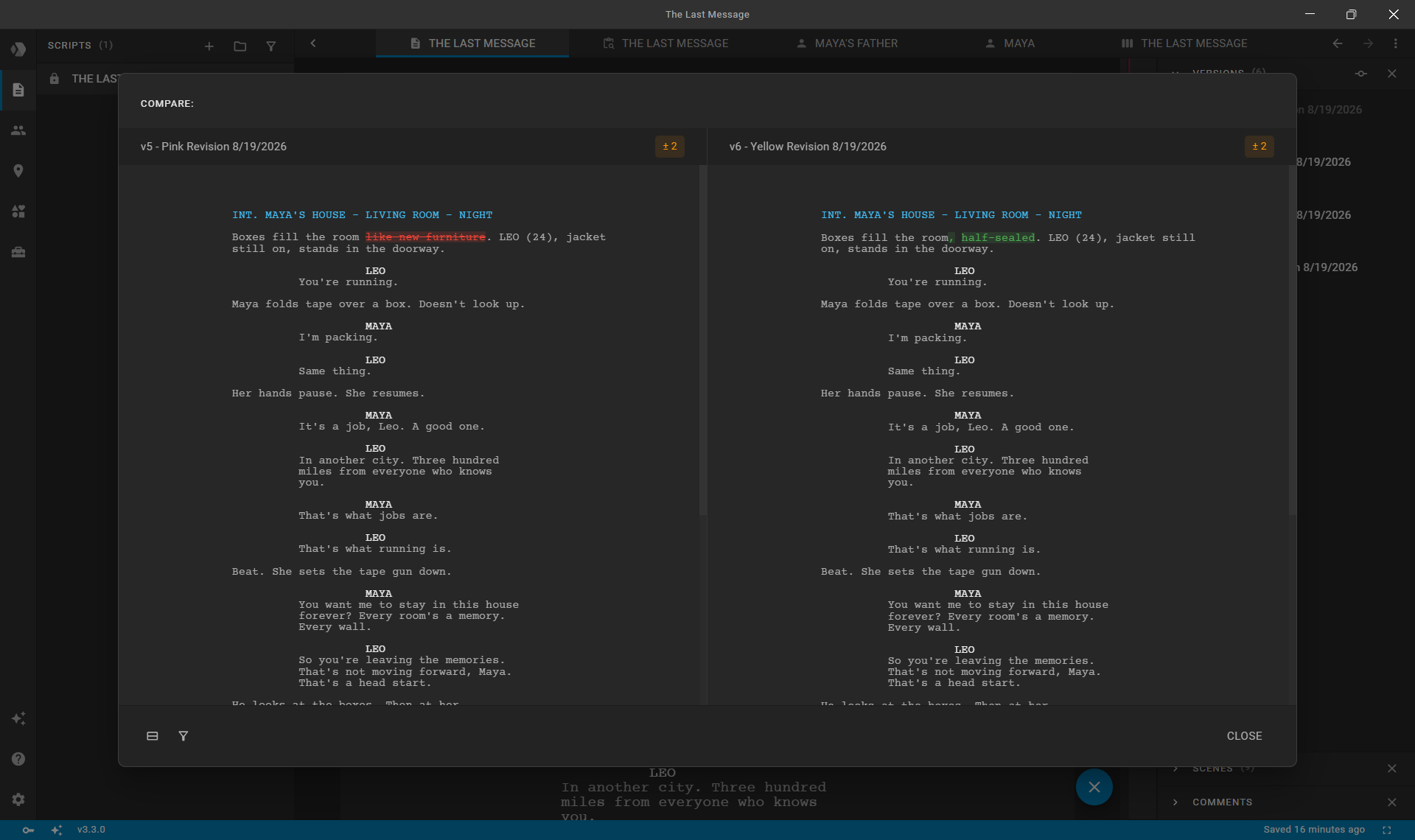The height and width of the screenshot is (840, 1415).
Task: Click the key icon in status bar
Action: point(28,830)
